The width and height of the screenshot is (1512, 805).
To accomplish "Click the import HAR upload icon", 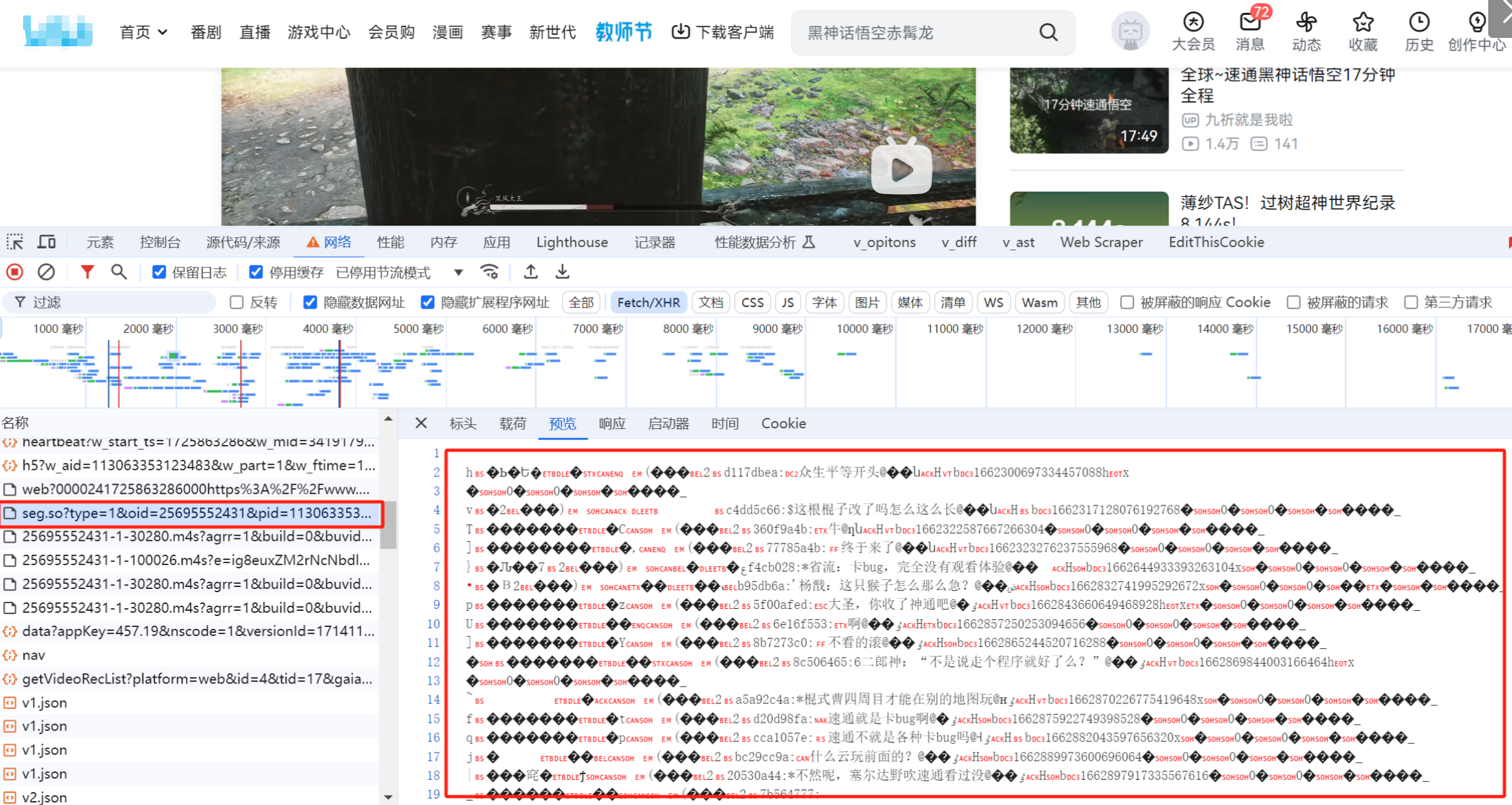I will point(531,272).
